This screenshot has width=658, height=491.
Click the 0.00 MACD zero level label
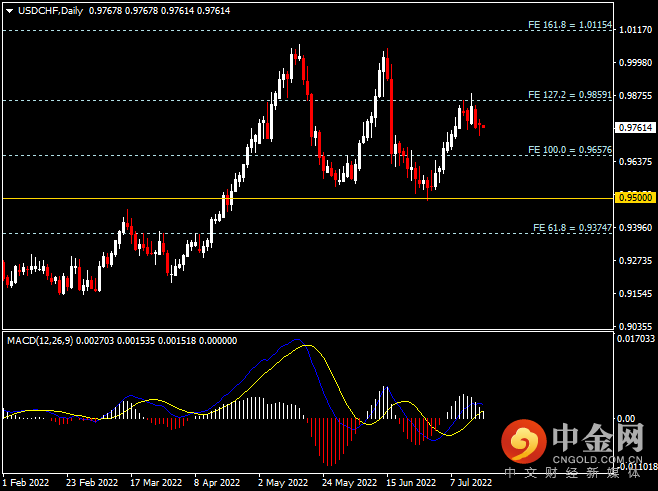(x=626, y=418)
